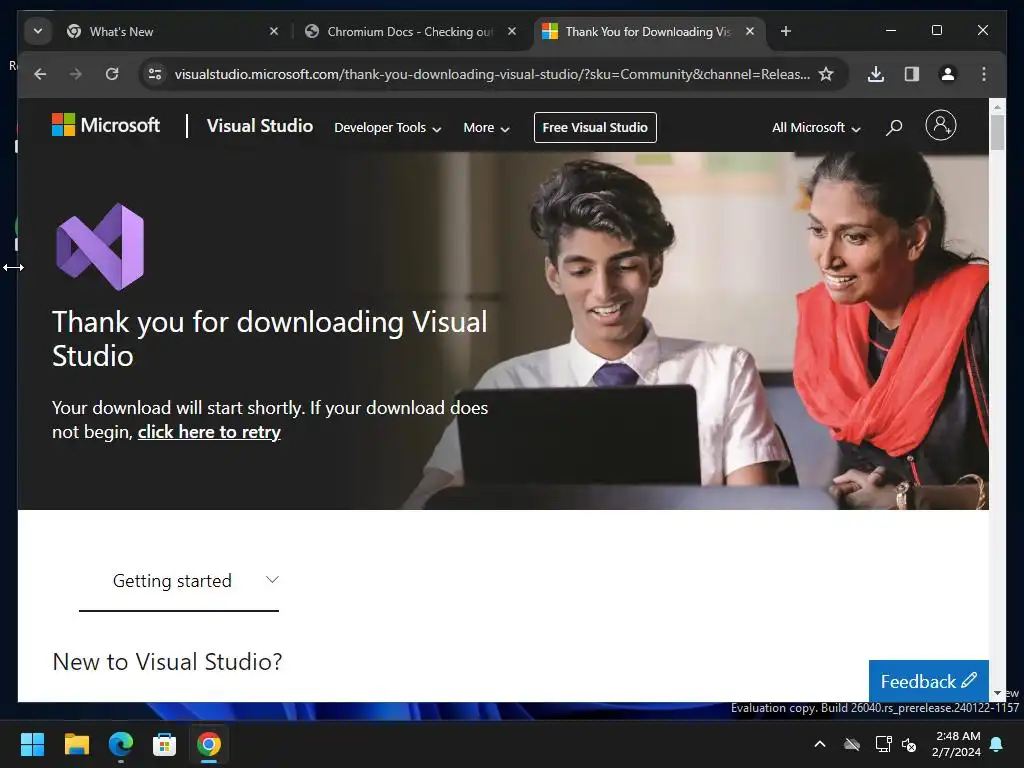Open the Visual Studio home link

[260, 126]
